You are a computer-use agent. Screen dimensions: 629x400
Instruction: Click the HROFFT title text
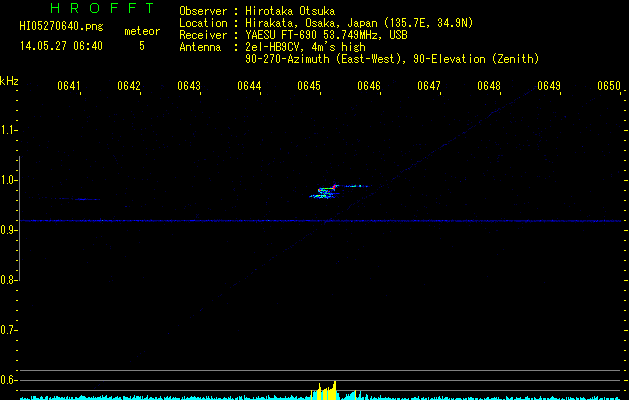102,8
